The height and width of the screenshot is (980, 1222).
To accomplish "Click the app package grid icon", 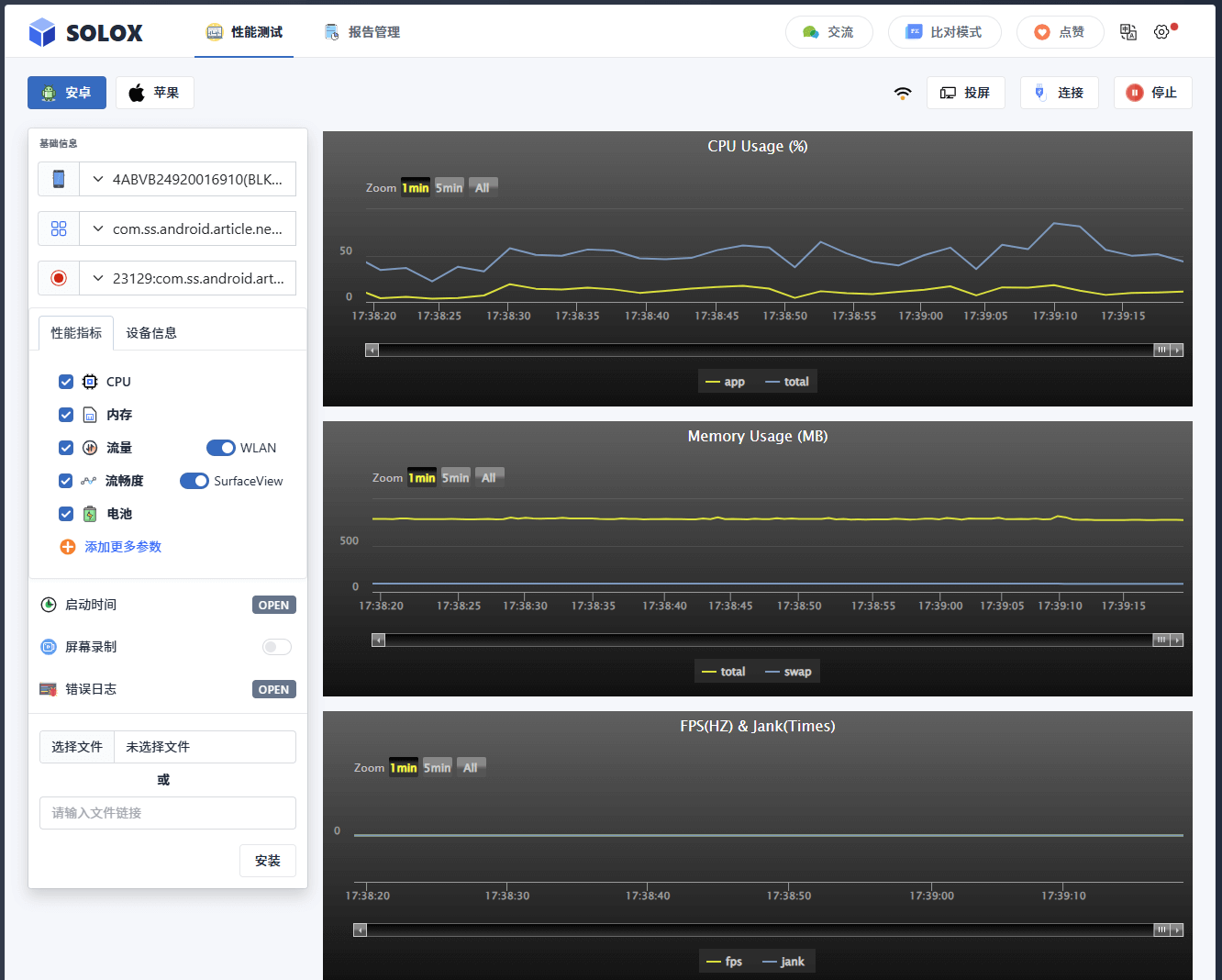I will point(59,228).
